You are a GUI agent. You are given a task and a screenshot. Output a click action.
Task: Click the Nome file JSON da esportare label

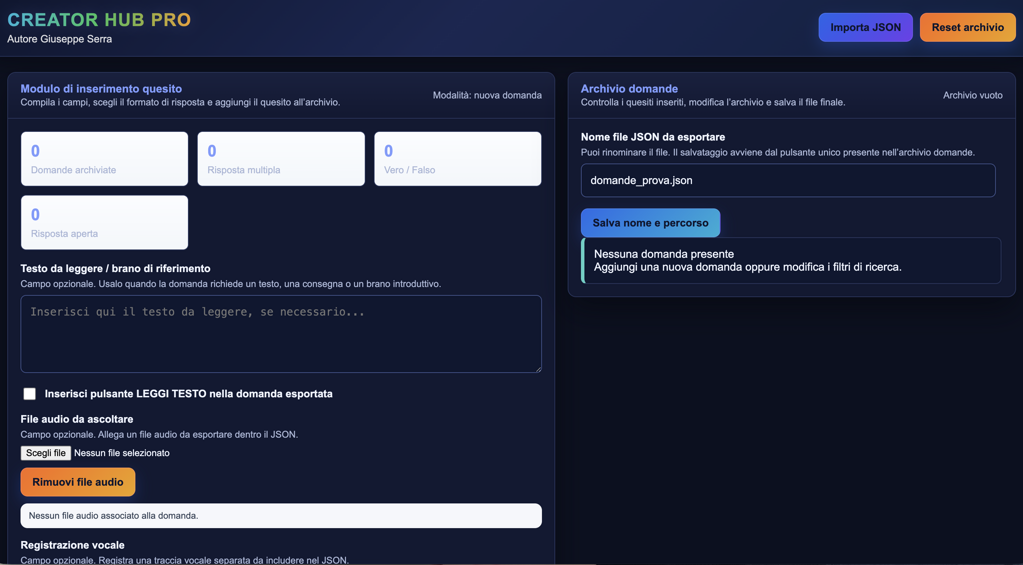point(652,137)
